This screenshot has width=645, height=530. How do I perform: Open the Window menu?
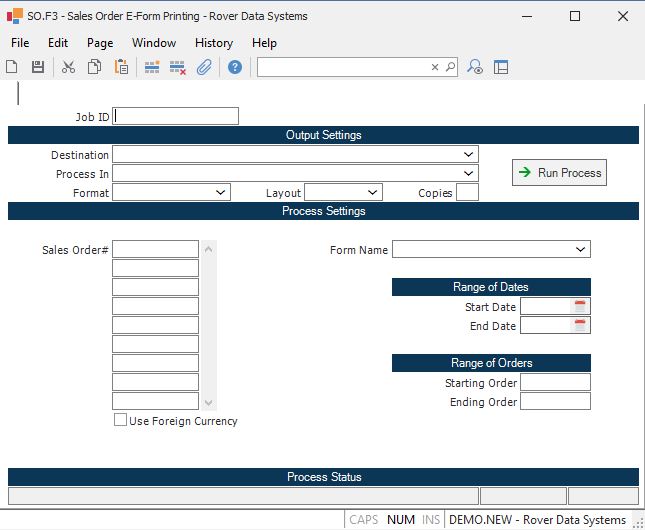point(154,43)
